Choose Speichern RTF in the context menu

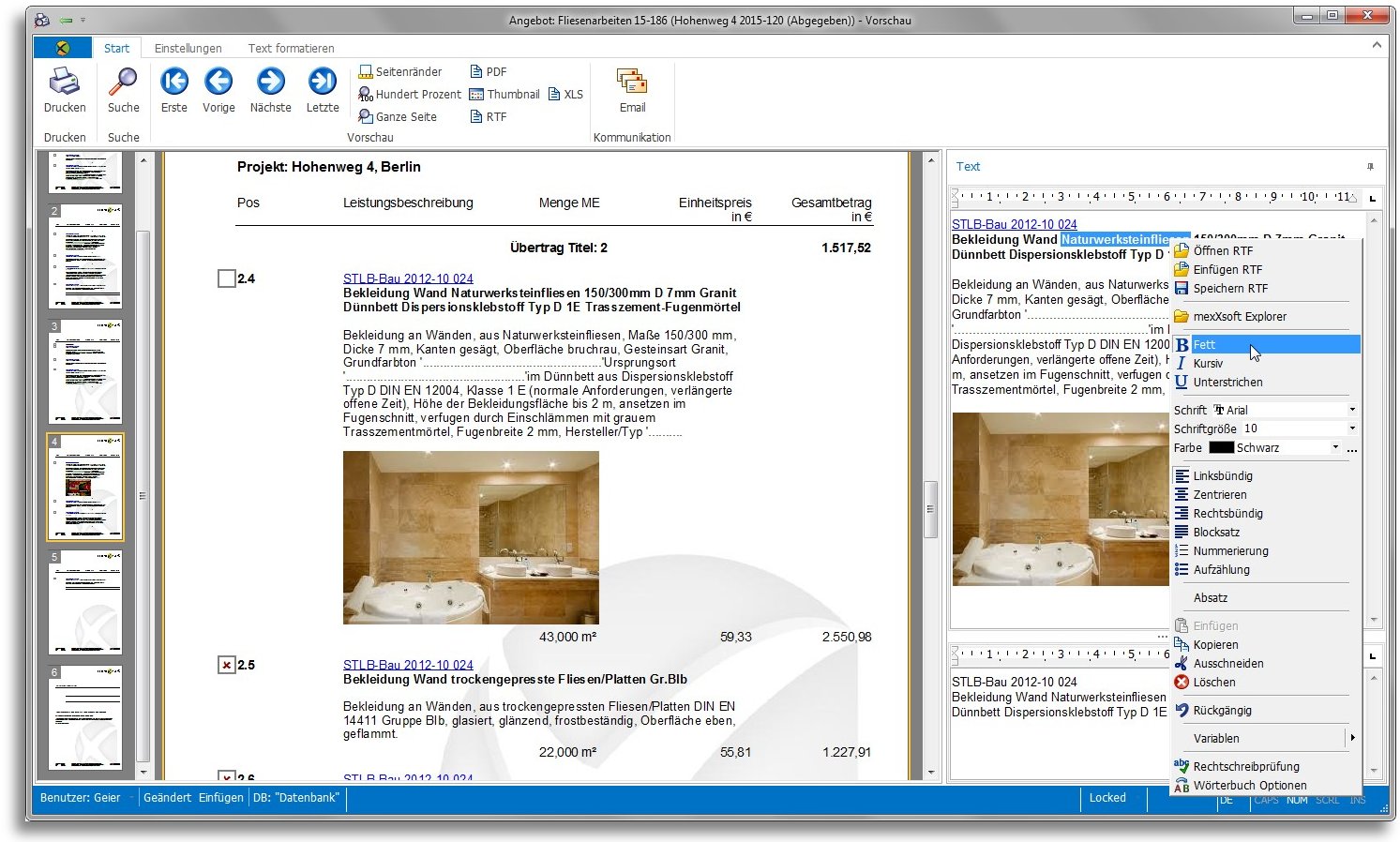tap(1265, 288)
